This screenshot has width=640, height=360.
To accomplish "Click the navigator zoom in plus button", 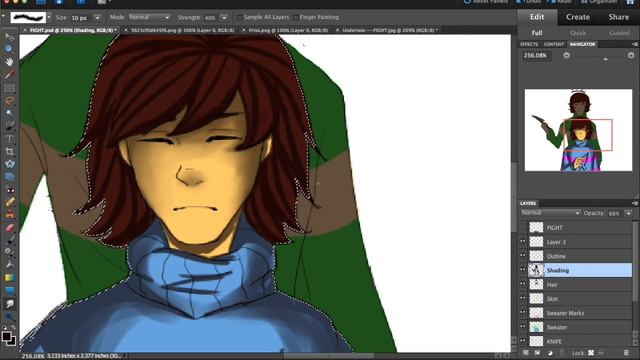I will pos(631,55).
